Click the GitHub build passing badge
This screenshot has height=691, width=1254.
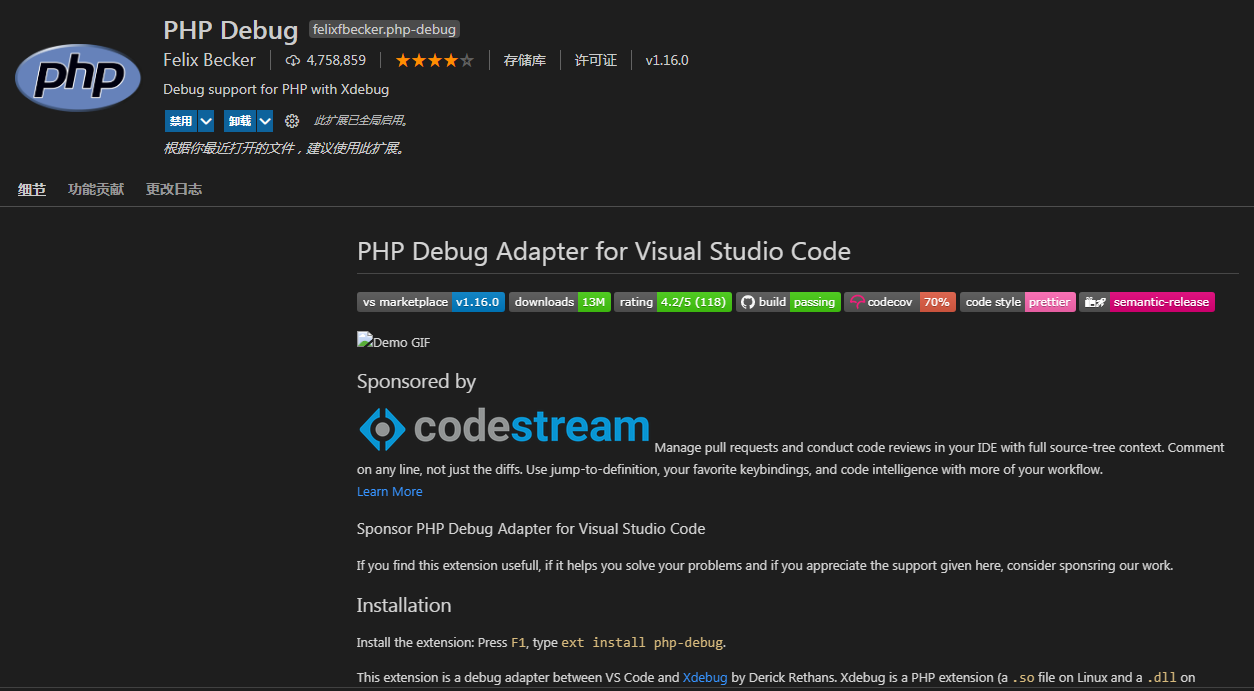tap(788, 302)
